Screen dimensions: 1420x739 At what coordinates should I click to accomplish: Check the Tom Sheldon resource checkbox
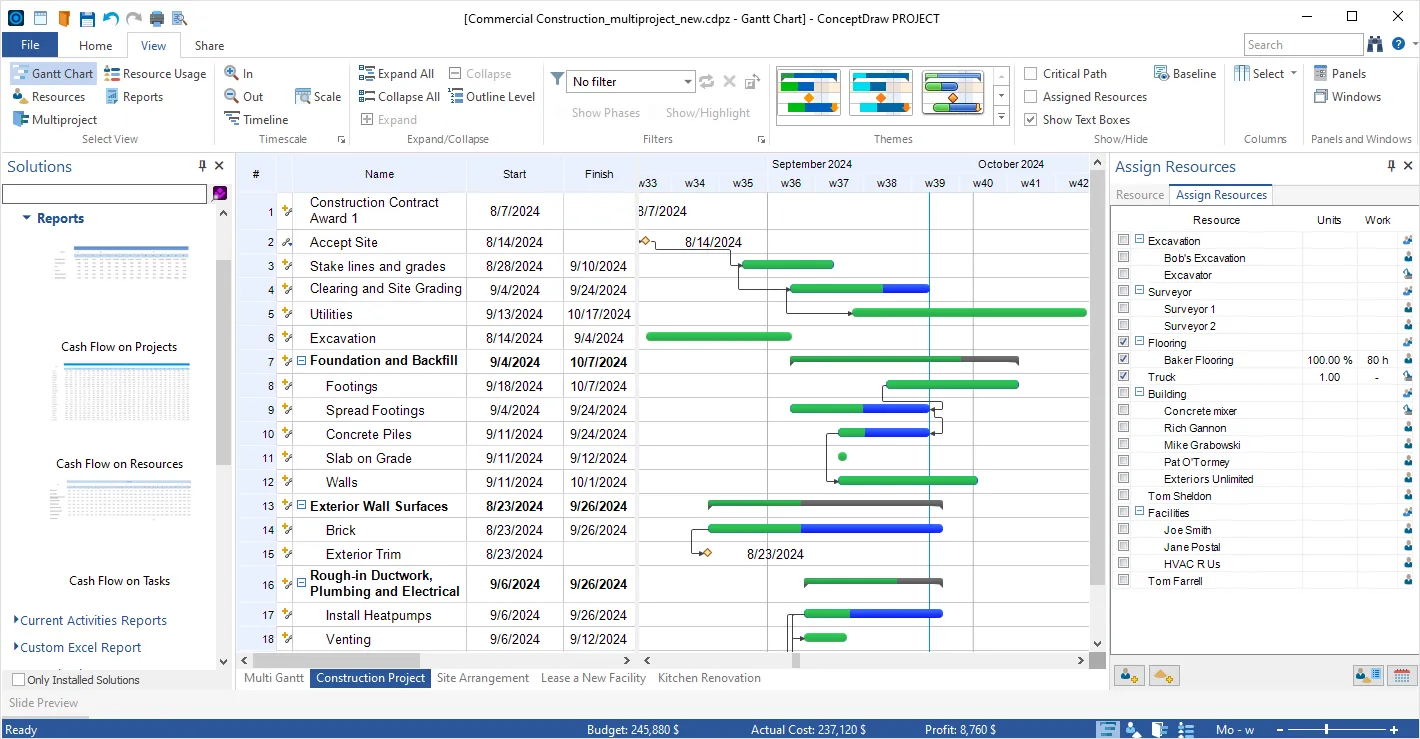[1124, 496]
